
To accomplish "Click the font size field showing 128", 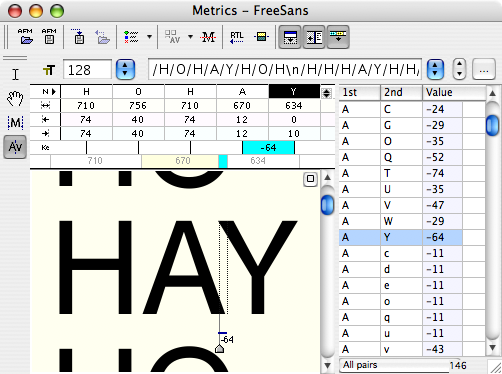I will 87,70.
